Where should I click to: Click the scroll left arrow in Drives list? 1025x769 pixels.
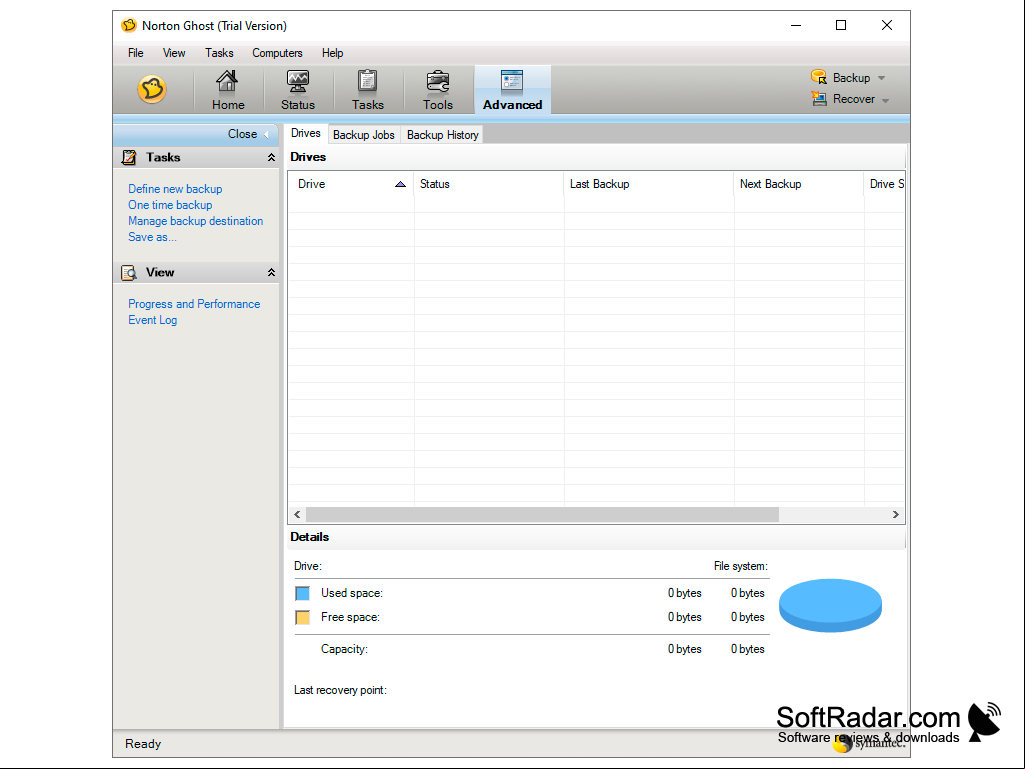(x=297, y=515)
